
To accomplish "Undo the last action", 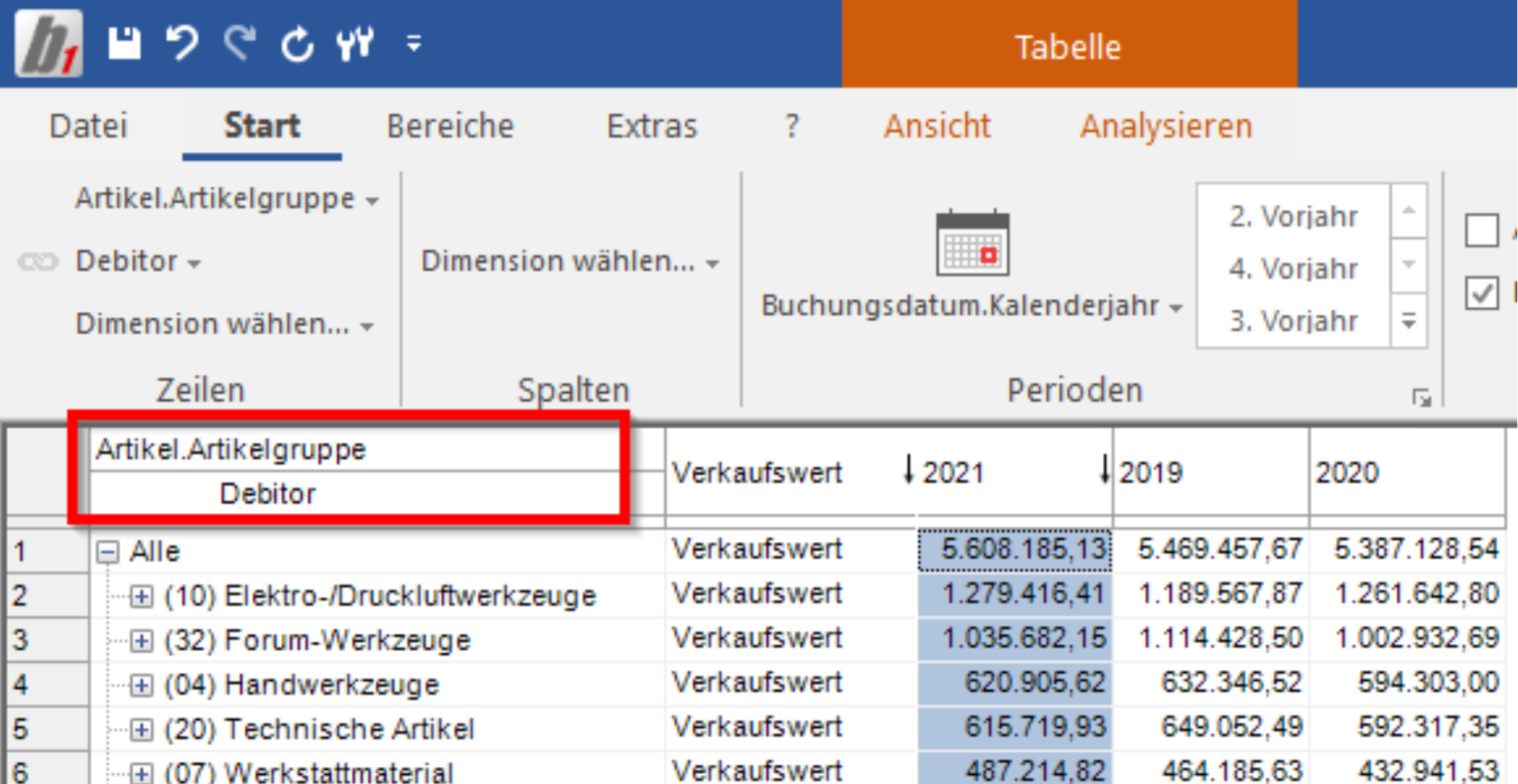I will [182, 43].
